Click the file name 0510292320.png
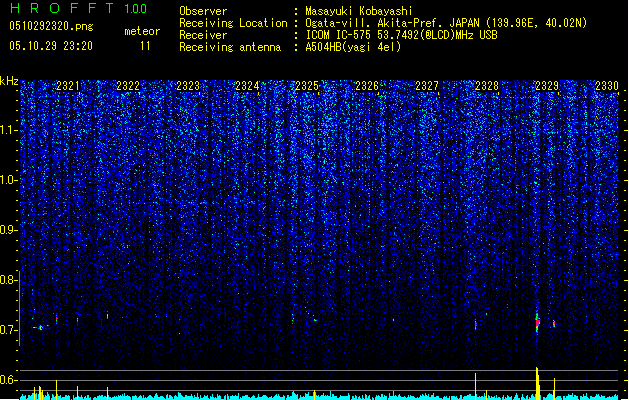The height and width of the screenshot is (400, 629). (51, 27)
